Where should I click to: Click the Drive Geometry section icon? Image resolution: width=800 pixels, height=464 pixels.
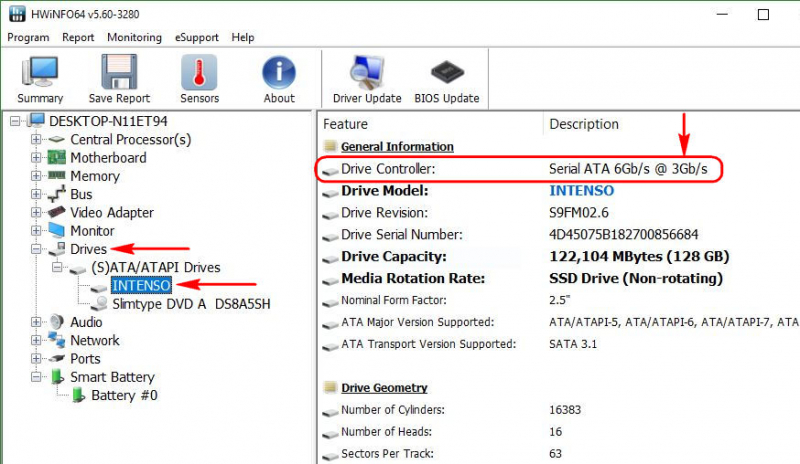click(330, 387)
